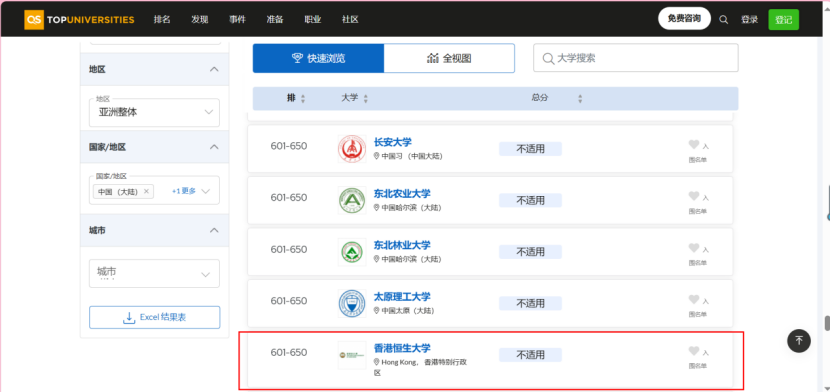Collapse the 国家/地区 filter section
Viewport: 831px width, 392px height.
(214, 147)
